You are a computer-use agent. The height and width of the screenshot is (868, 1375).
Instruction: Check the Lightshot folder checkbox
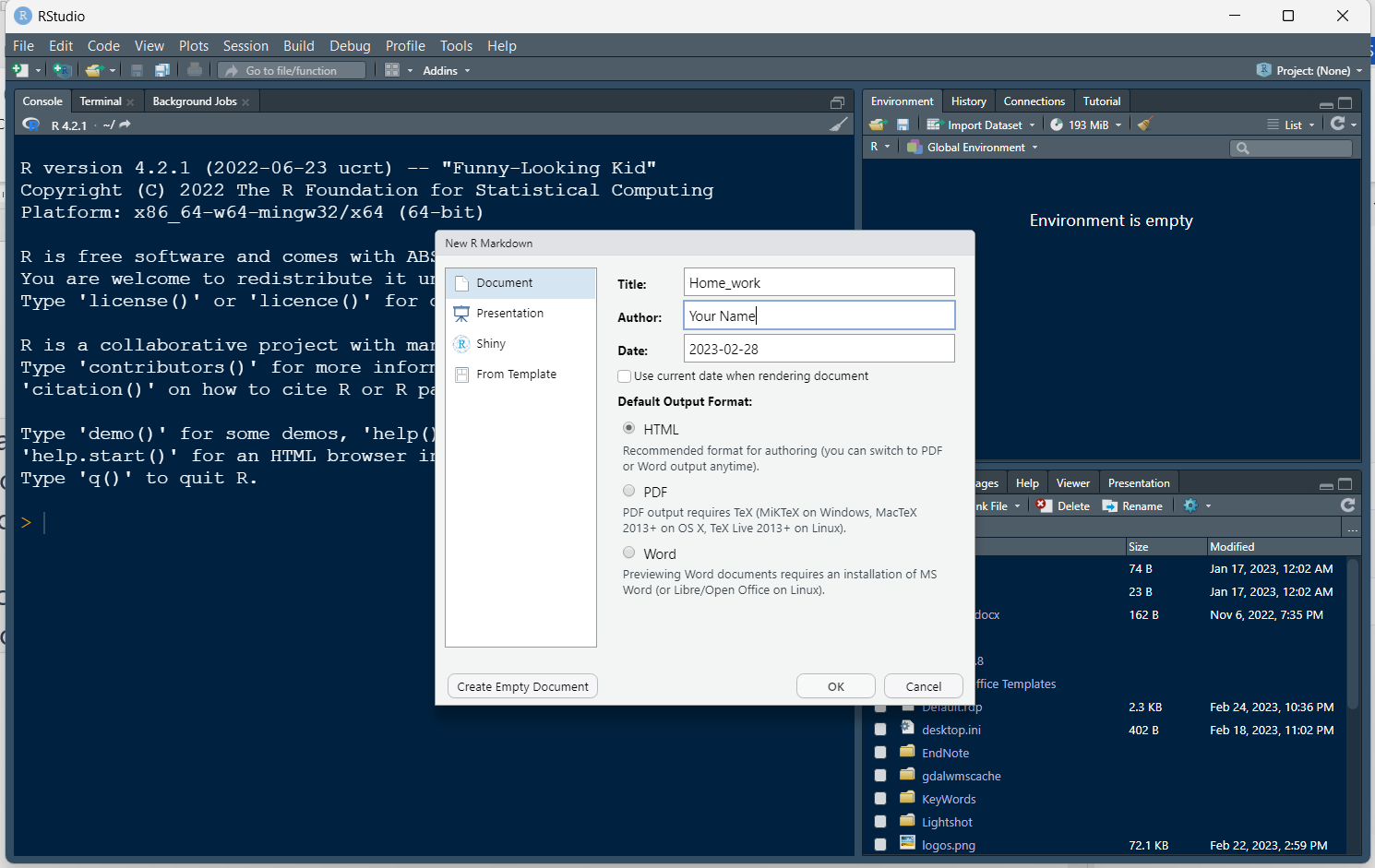[880, 822]
